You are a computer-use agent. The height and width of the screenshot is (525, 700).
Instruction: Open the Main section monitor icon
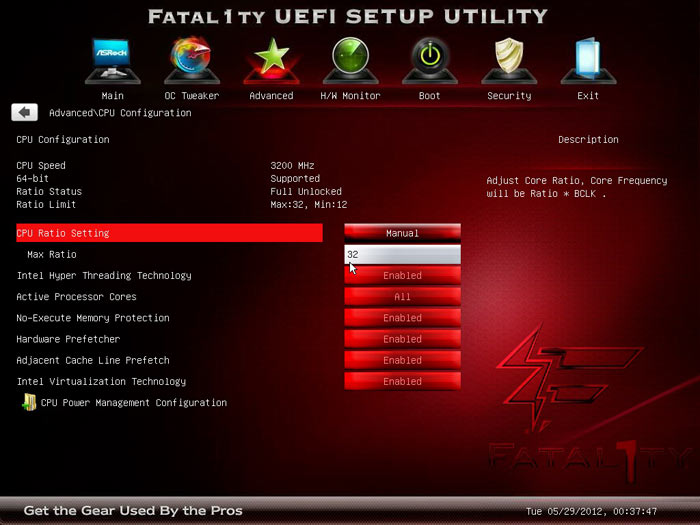point(112,61)
